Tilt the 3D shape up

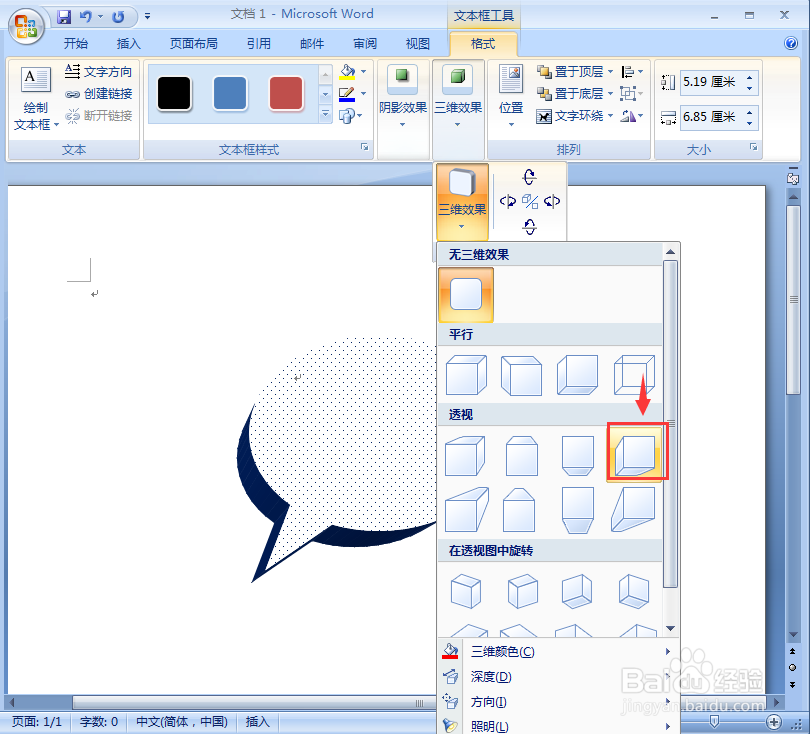[529, 177]
